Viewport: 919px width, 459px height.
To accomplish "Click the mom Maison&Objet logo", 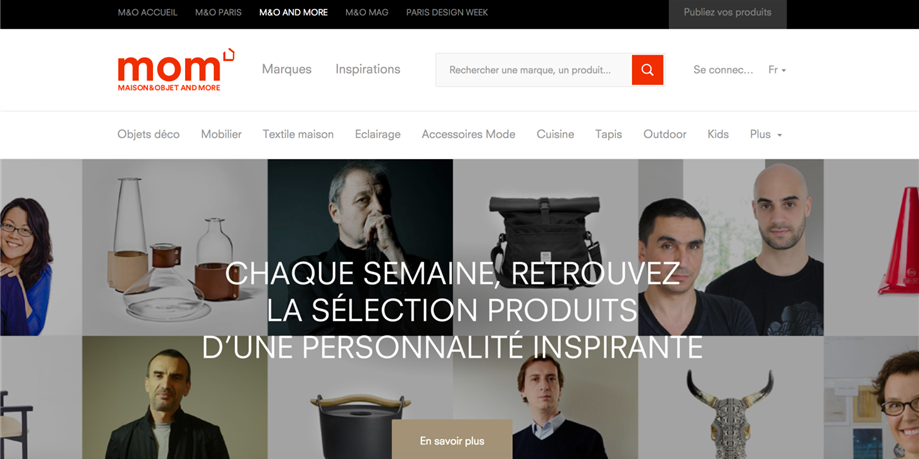I will [176, 70].
